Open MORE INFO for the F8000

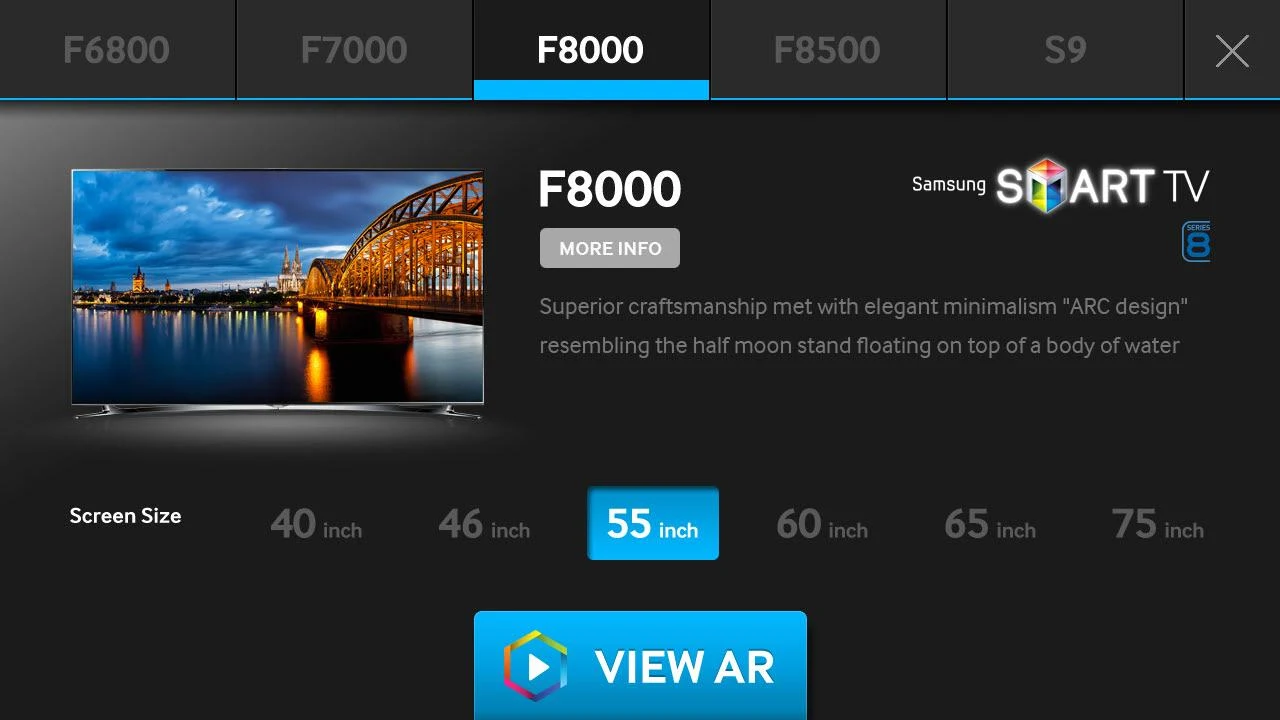pyautogui.click(x=610, y=248)
